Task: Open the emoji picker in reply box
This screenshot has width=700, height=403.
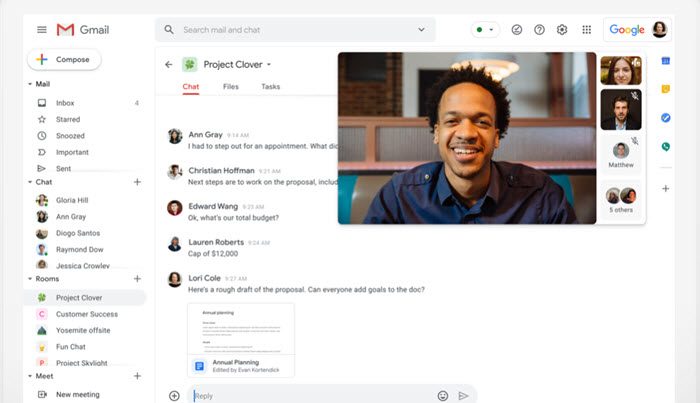Action: pos(442,396)
